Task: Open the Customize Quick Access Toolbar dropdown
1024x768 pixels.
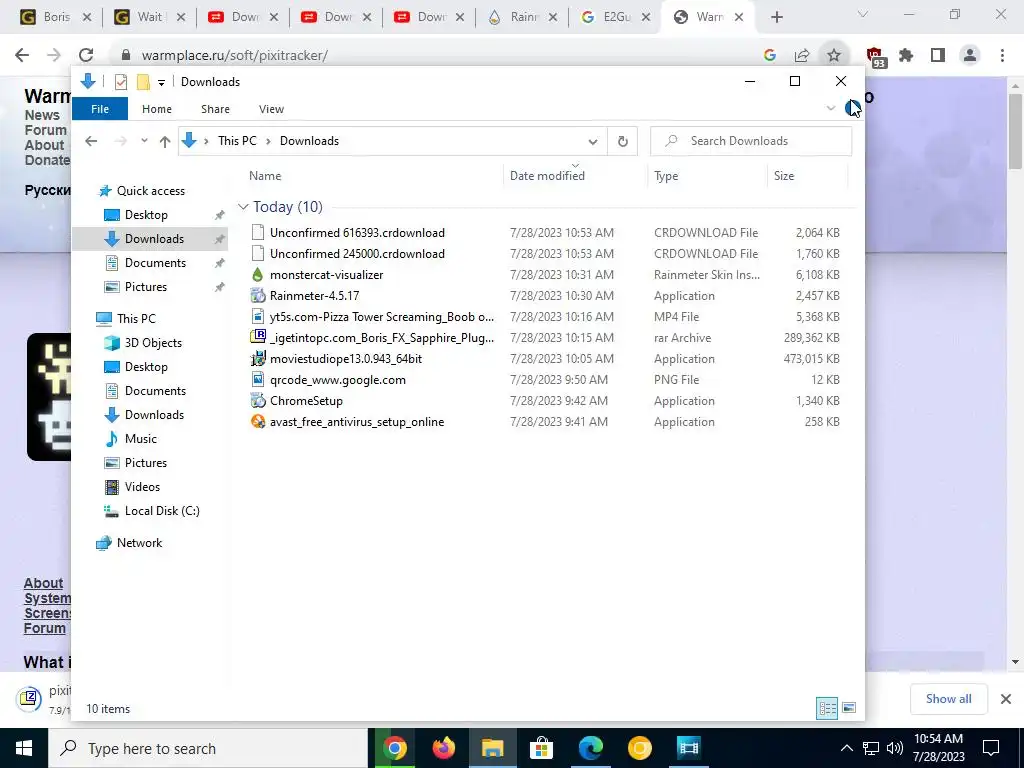Action: pos(161,82)
